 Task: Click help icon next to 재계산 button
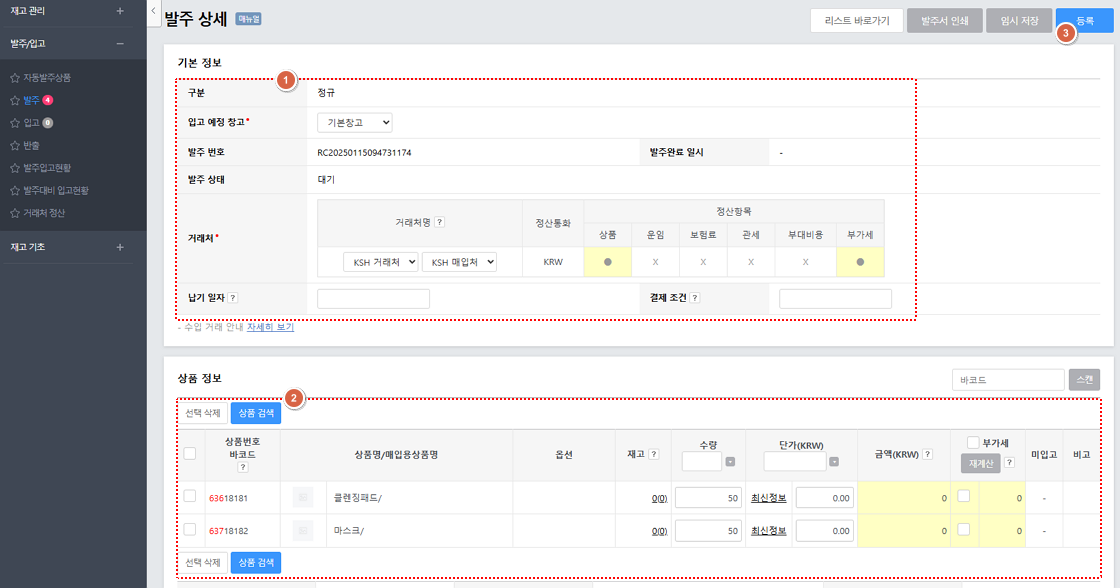(x=1009, y=463)
